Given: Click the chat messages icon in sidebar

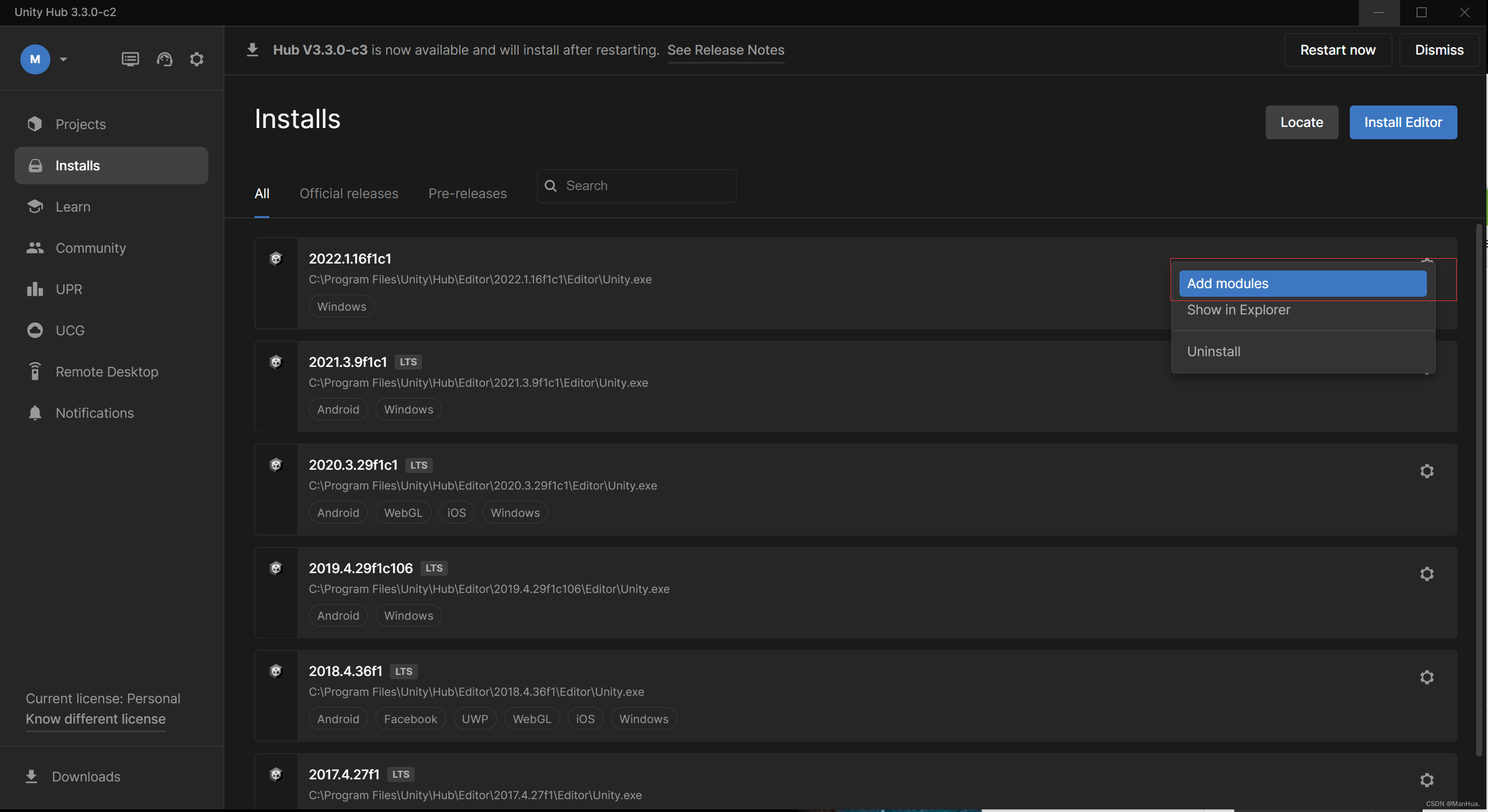Looking at the screenshot, I should tap(130, 59).
